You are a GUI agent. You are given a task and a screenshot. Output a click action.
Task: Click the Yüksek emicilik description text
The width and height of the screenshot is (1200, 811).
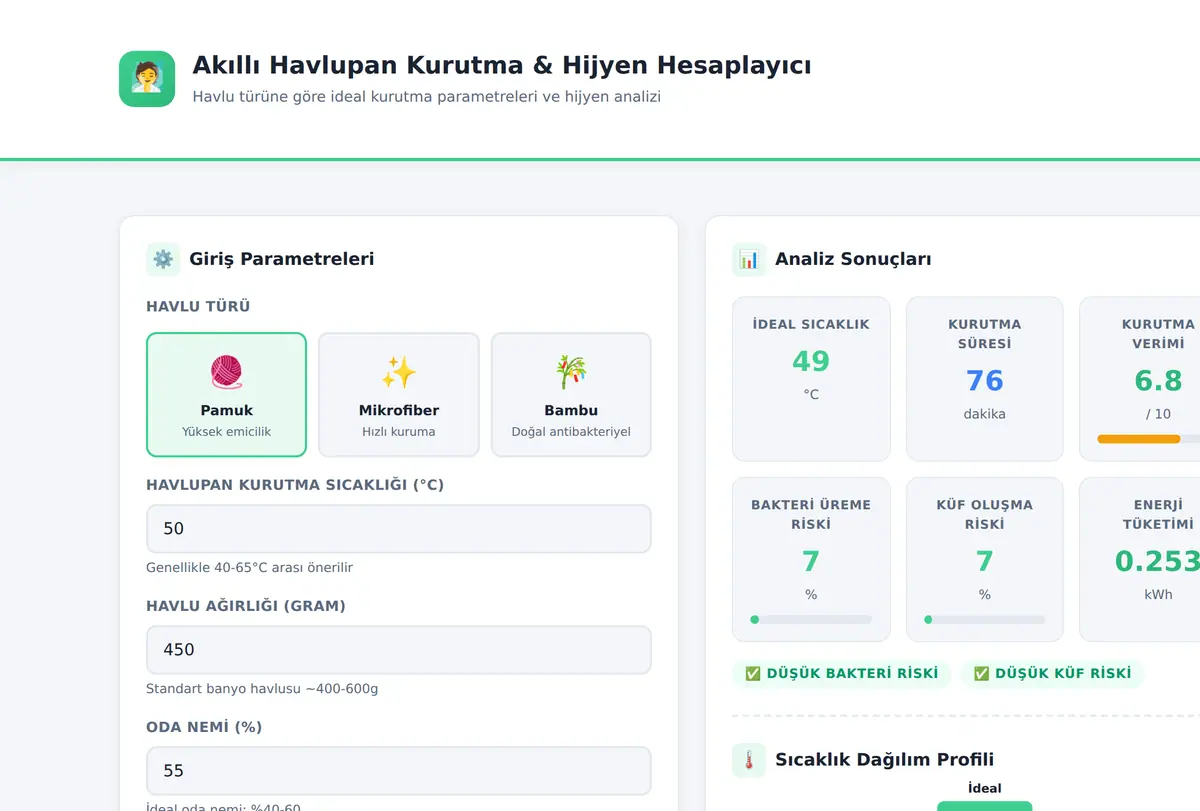point(226,432)
